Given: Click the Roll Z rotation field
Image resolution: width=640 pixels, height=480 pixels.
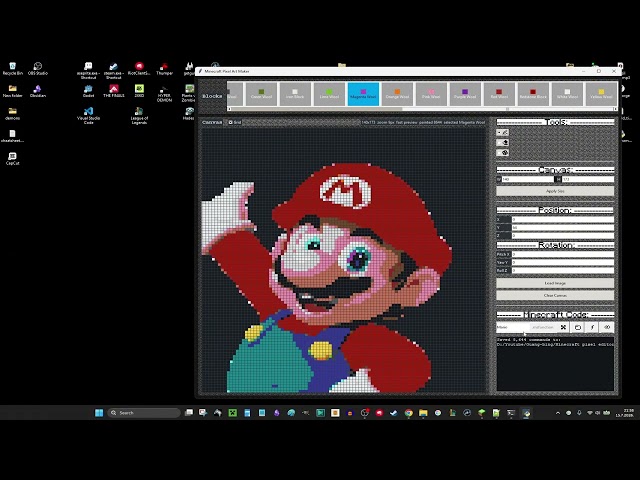Looking at the screenshot, I should click(563, 270).
